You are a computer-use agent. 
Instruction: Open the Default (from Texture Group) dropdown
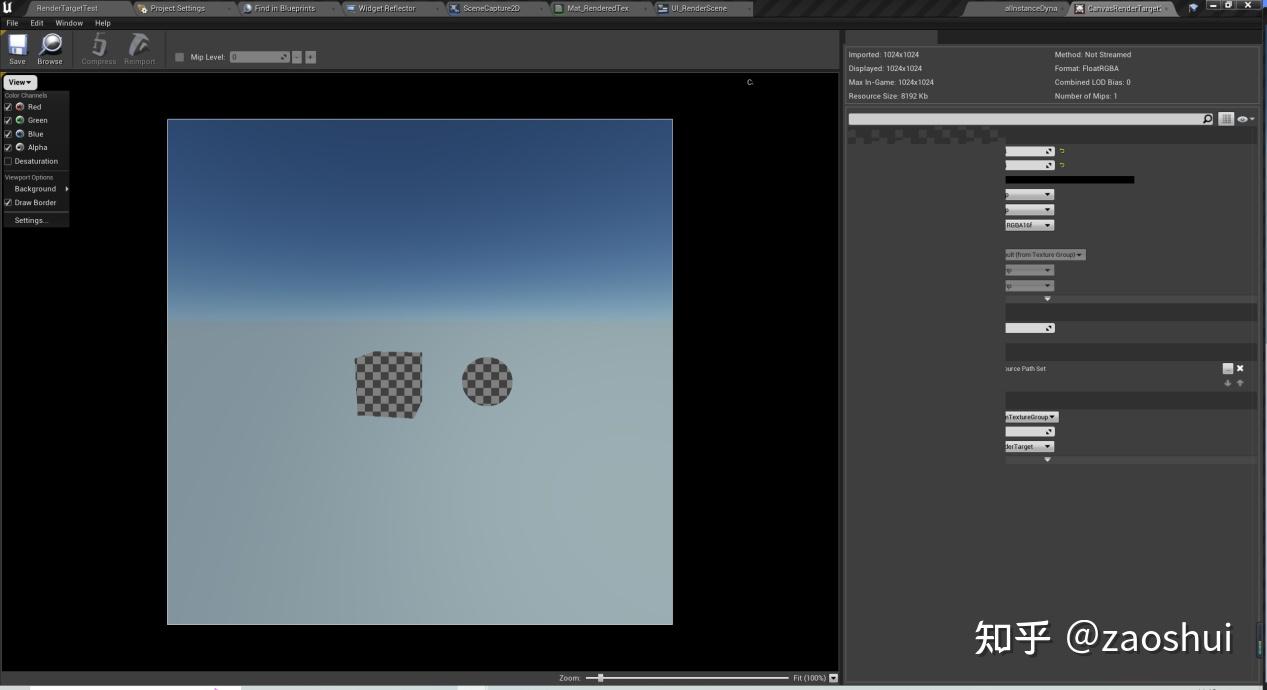[1044, 254]
